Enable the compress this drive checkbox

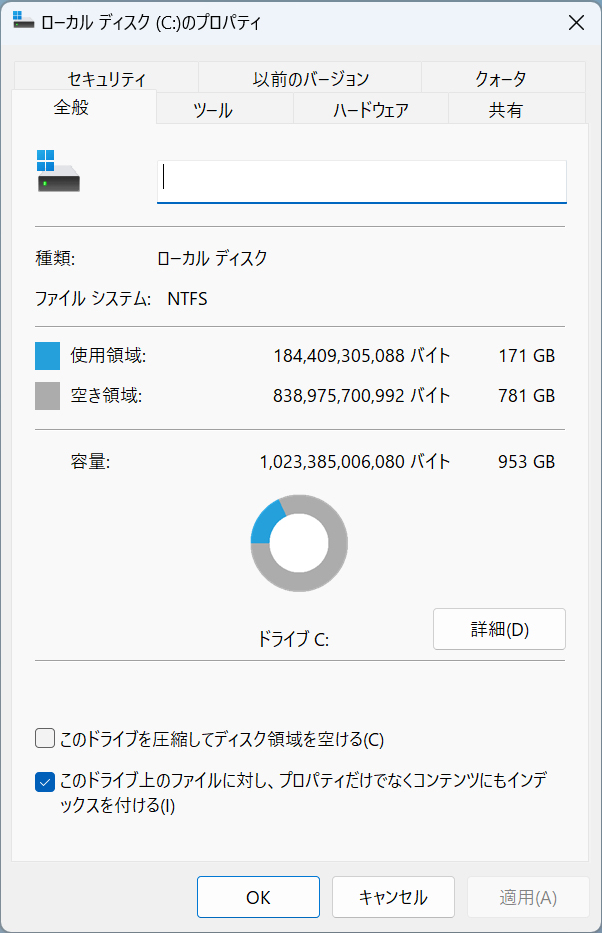(x=45, y=739)
